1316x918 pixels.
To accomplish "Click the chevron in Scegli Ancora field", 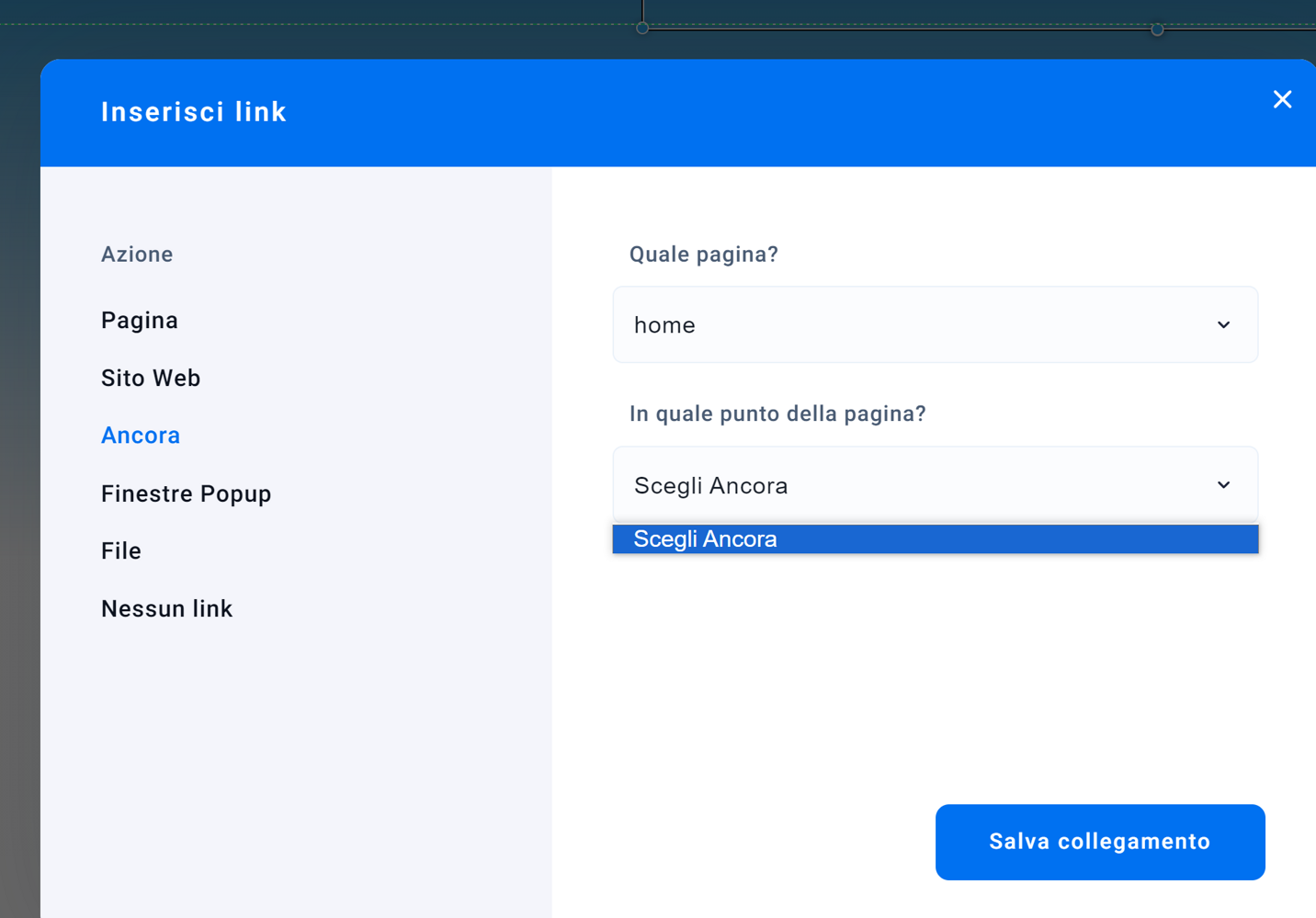I will tap(1223, 485).
